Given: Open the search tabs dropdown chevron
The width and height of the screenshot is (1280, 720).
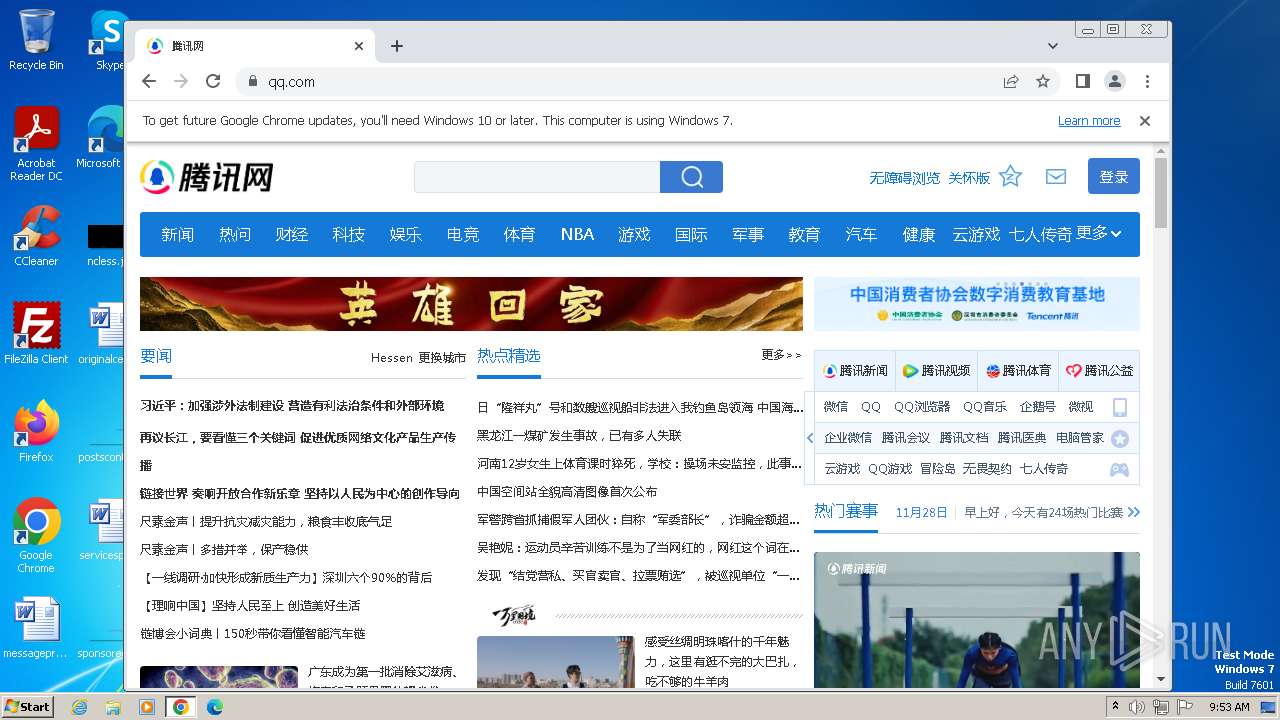Looking at the screenshot, I should click(x=1052, y=46).
